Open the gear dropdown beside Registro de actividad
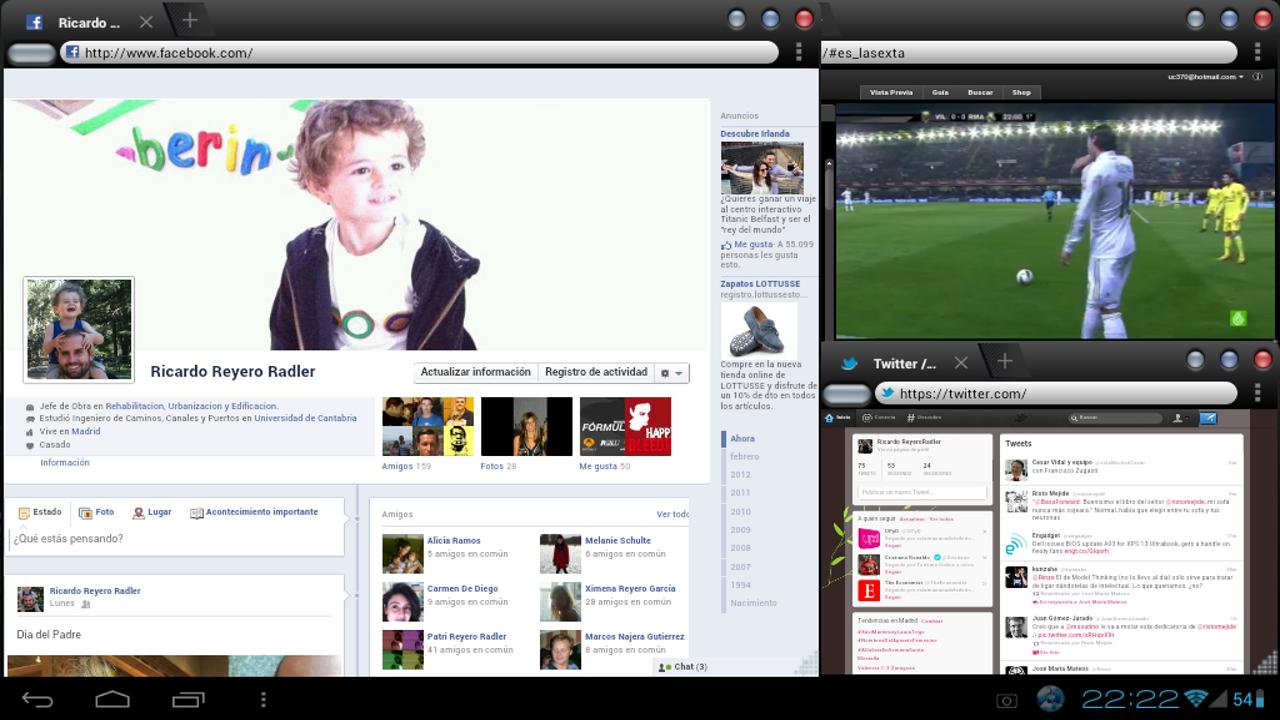The image size is (1280, 720). click(x=672, y=373)
